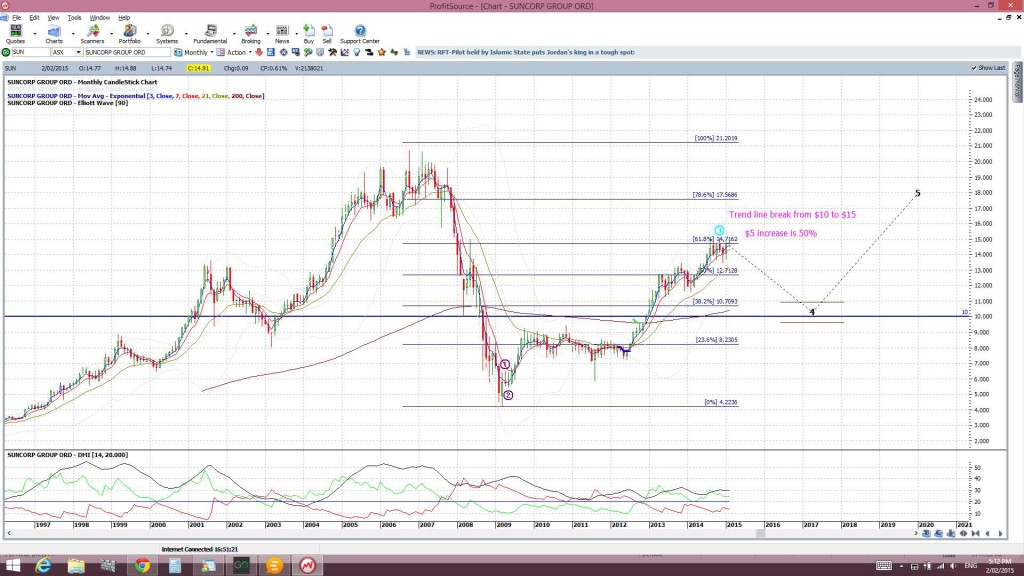
Task: Click the horizontal scrollbar right arrow
Action: point(916,534)
